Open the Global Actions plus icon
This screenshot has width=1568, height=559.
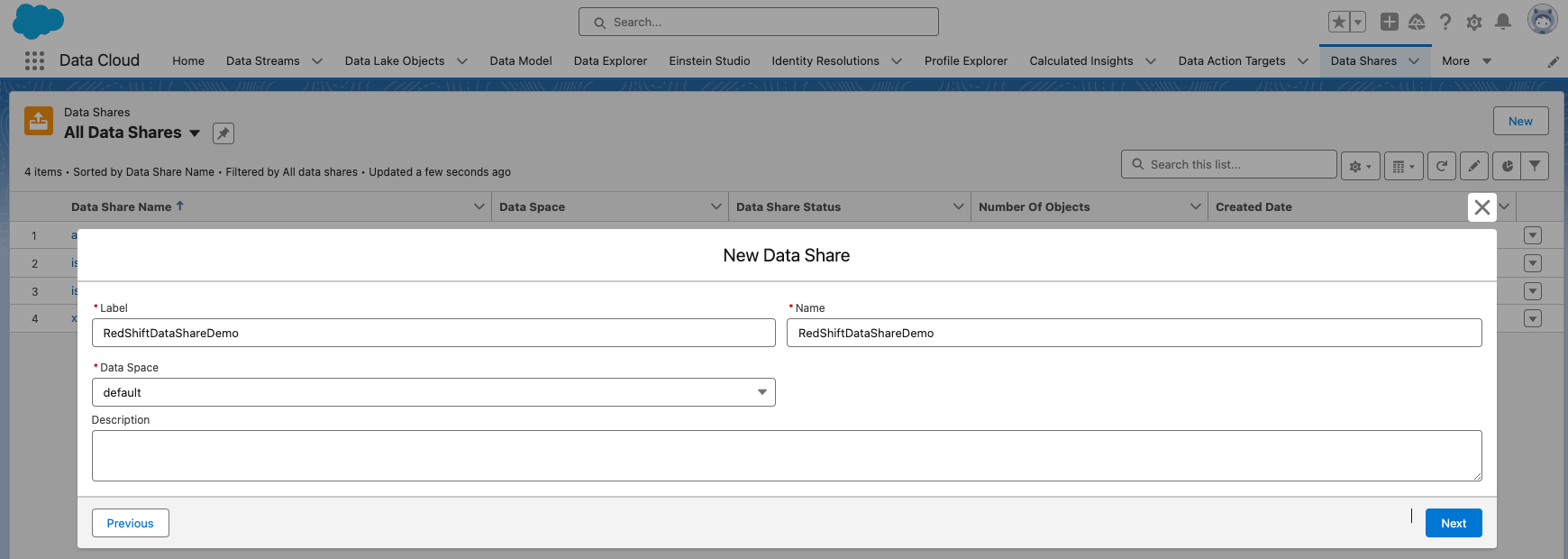point(1390,22)
